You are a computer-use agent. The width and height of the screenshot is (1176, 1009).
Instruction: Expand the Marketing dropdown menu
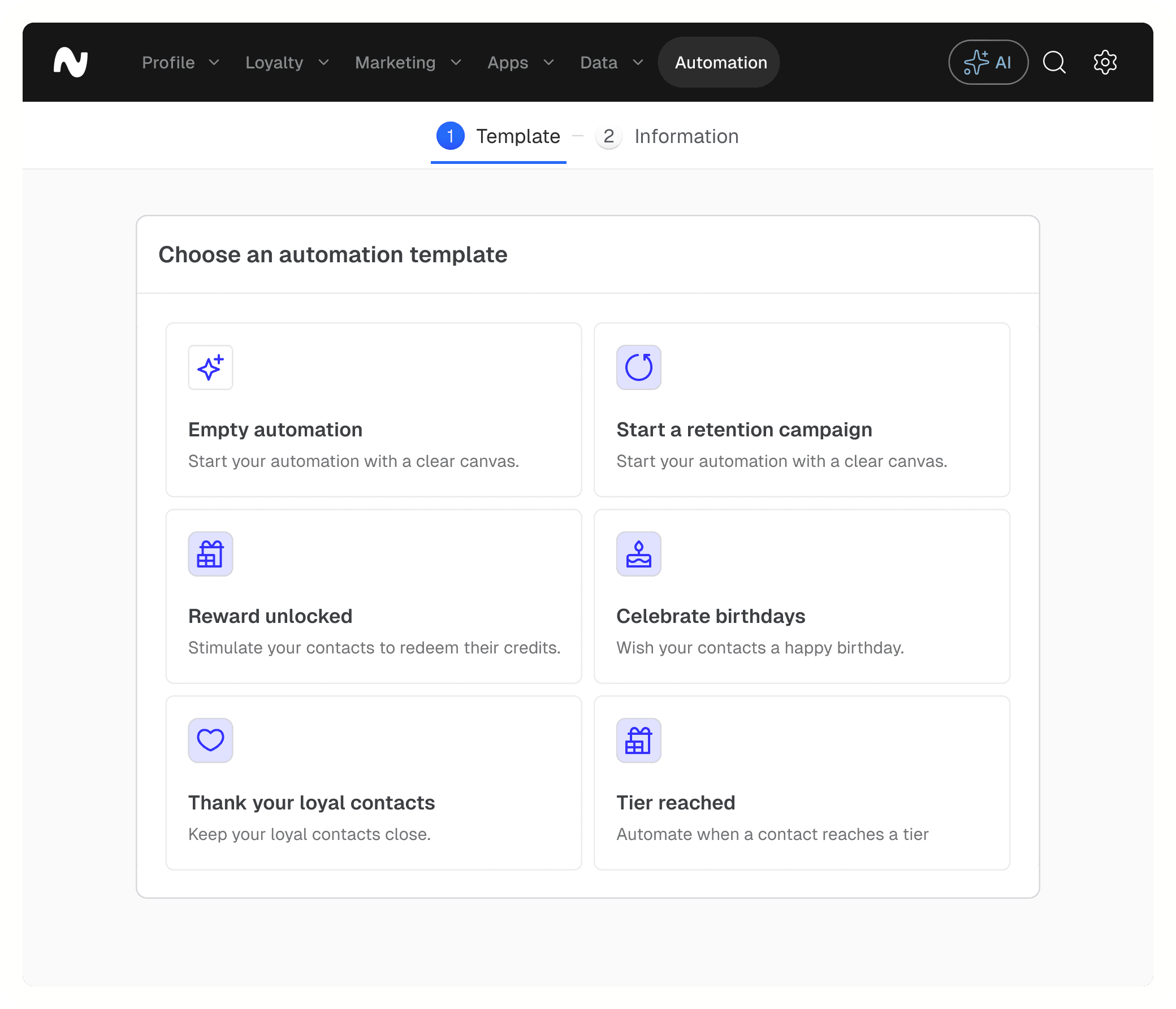[x=408, y=62]
